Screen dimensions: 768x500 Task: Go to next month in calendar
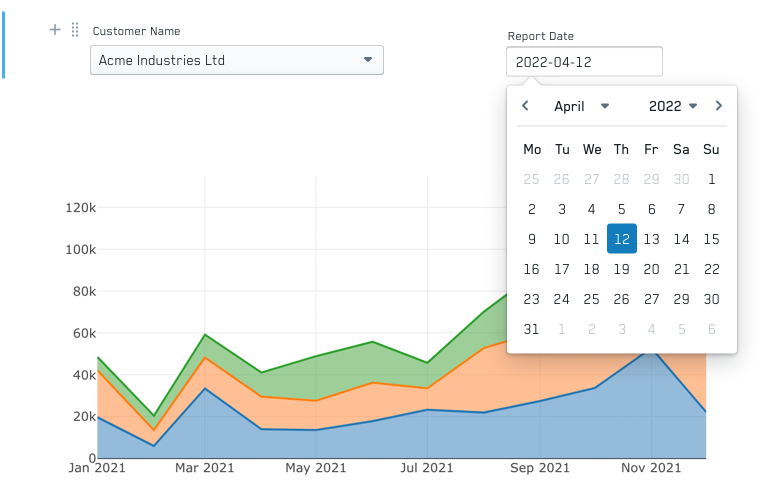click(x=718, y=106)
